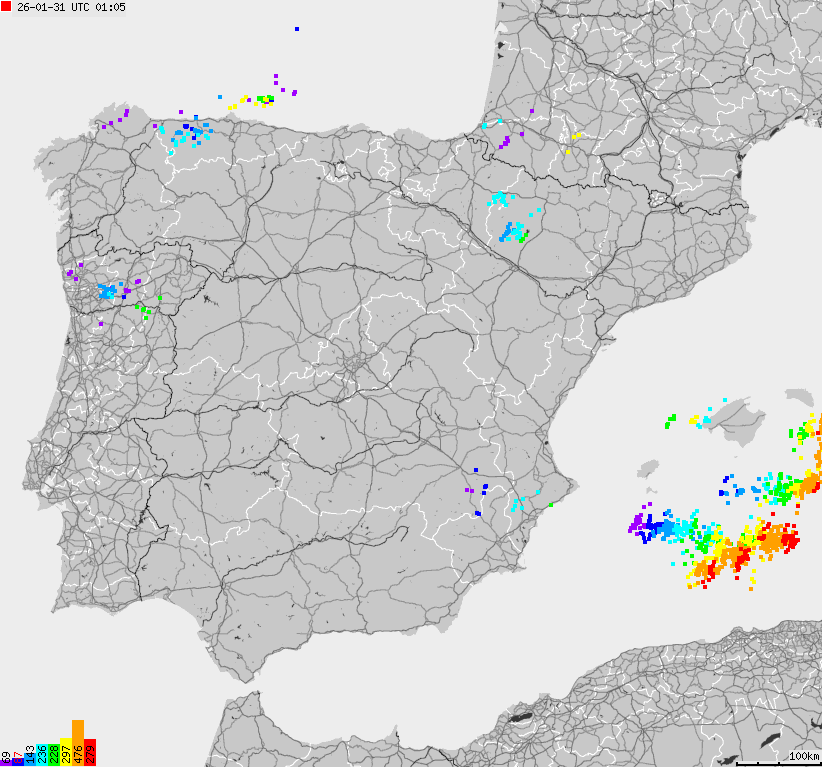Click the red square indicator beside the timestamp
Viewport: 822px width, 767px height.
click(x=8, y=9)
